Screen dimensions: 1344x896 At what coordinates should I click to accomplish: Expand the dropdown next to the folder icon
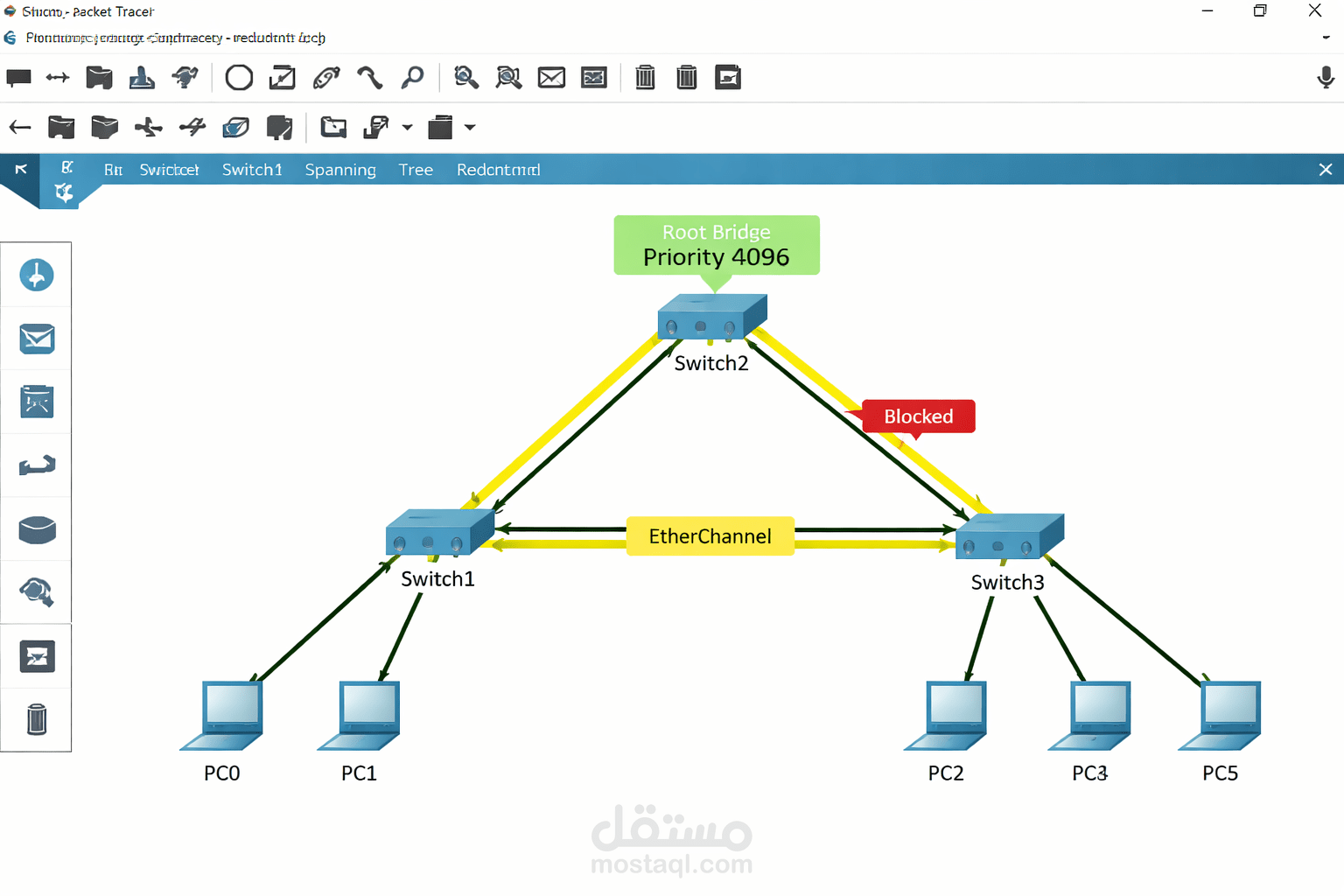(407, 128)
